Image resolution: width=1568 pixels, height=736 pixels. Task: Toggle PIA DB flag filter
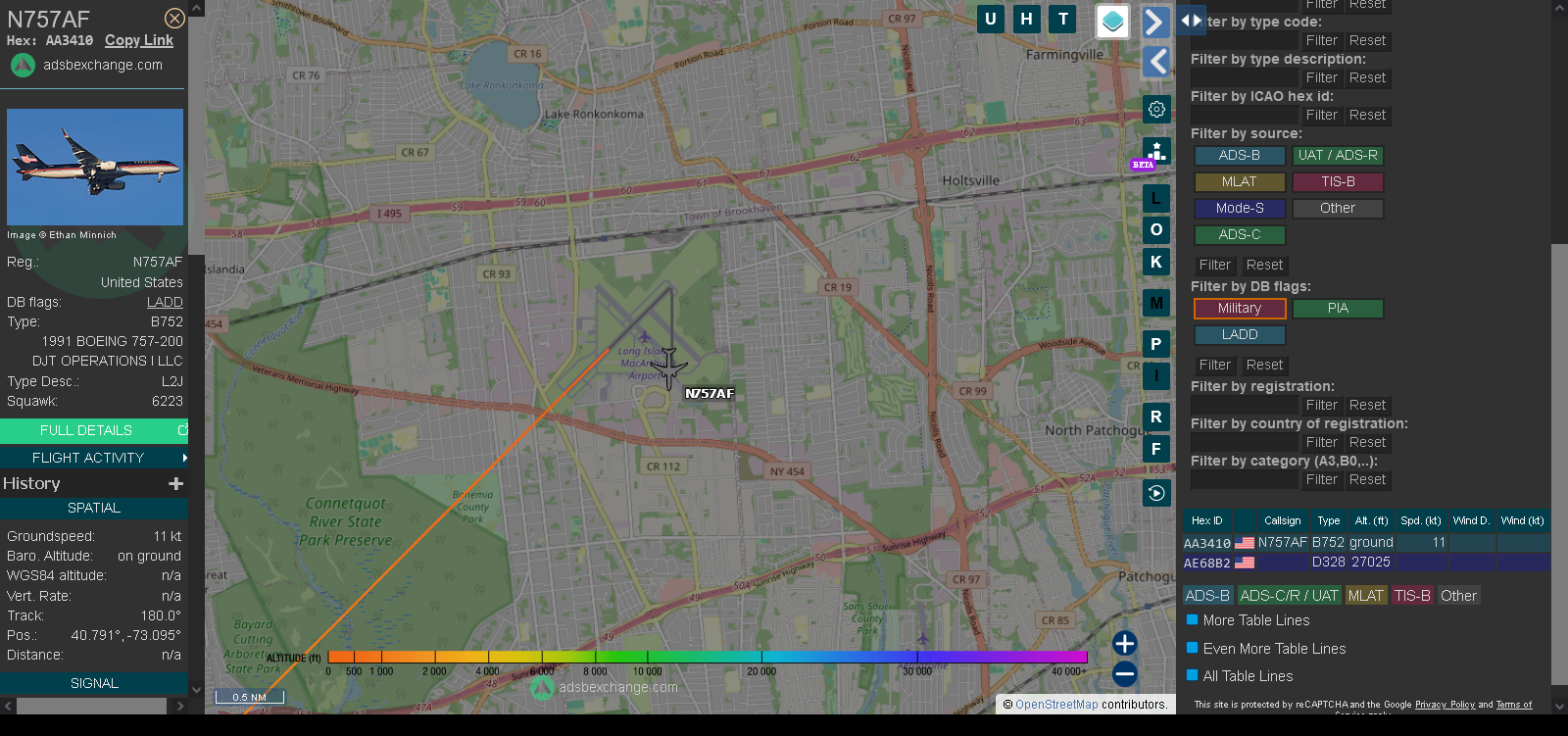1338,309
